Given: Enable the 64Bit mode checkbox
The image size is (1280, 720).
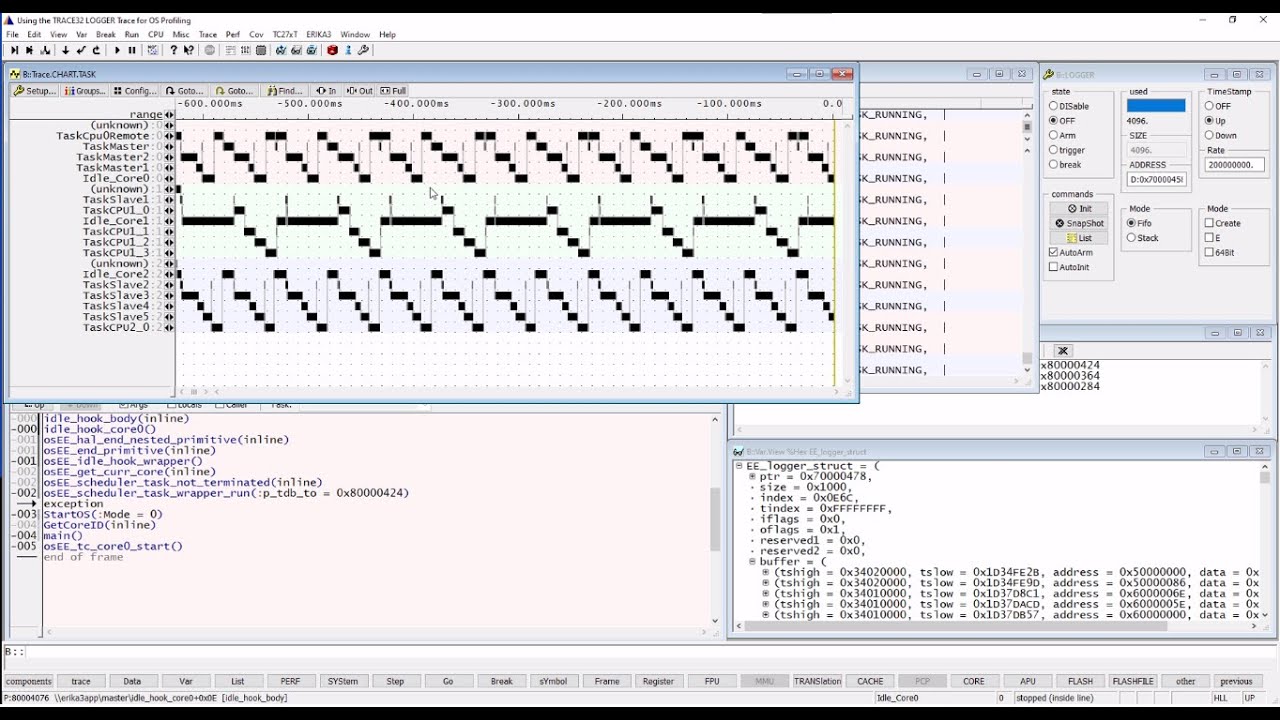Looking at the screenshot, I should coord(1220,252).
